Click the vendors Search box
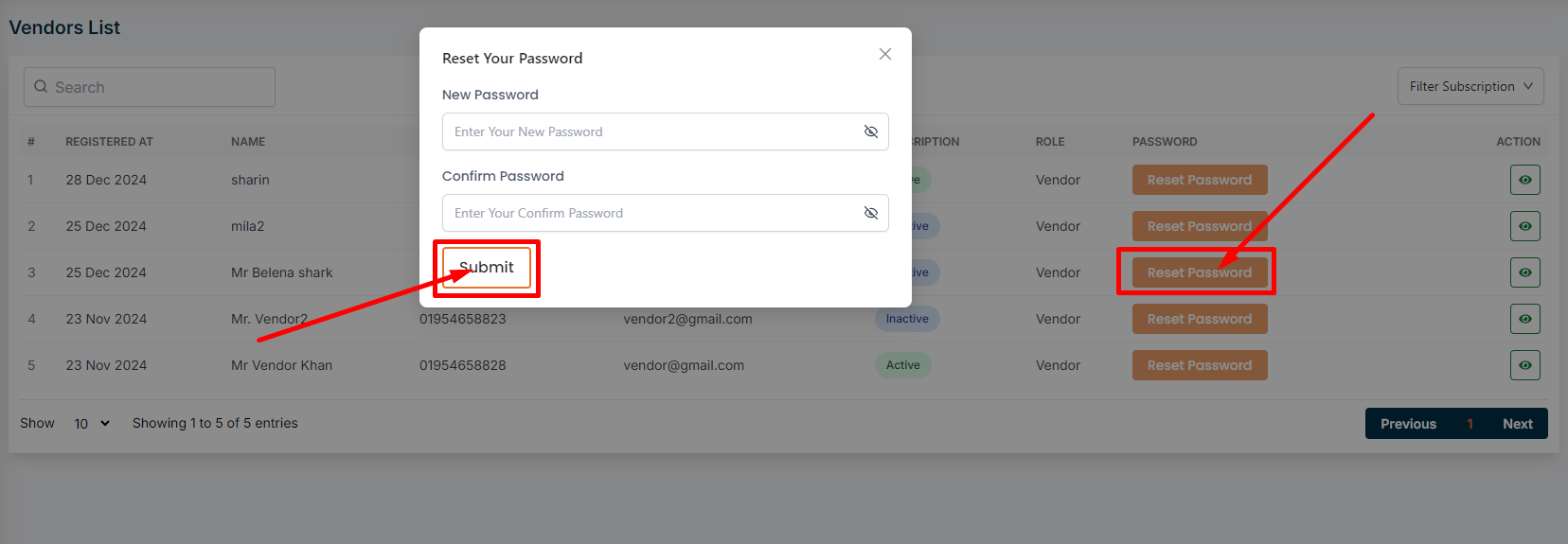 (x=150, y=87)
